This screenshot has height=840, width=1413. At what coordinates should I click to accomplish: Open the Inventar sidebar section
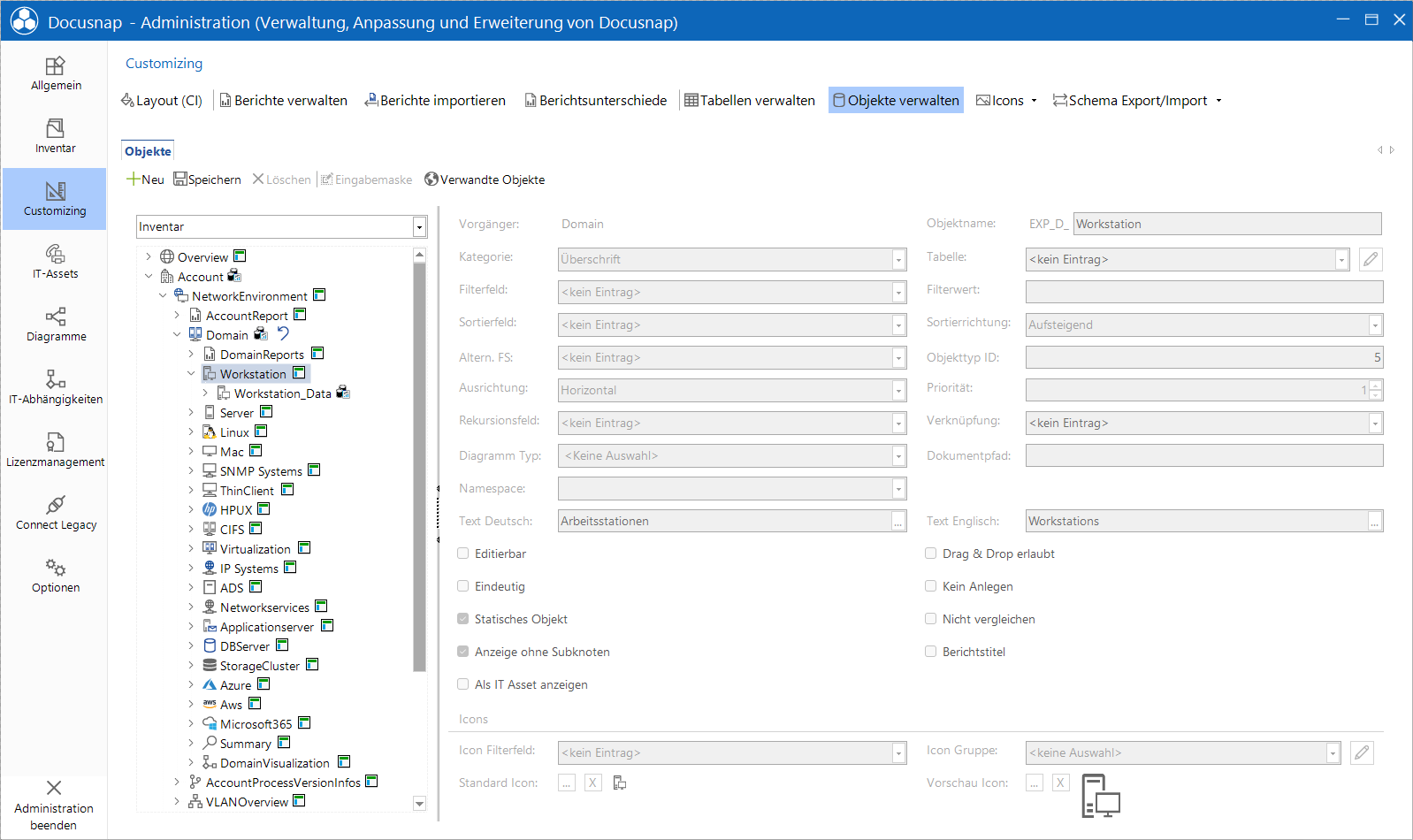click(55, 136)
